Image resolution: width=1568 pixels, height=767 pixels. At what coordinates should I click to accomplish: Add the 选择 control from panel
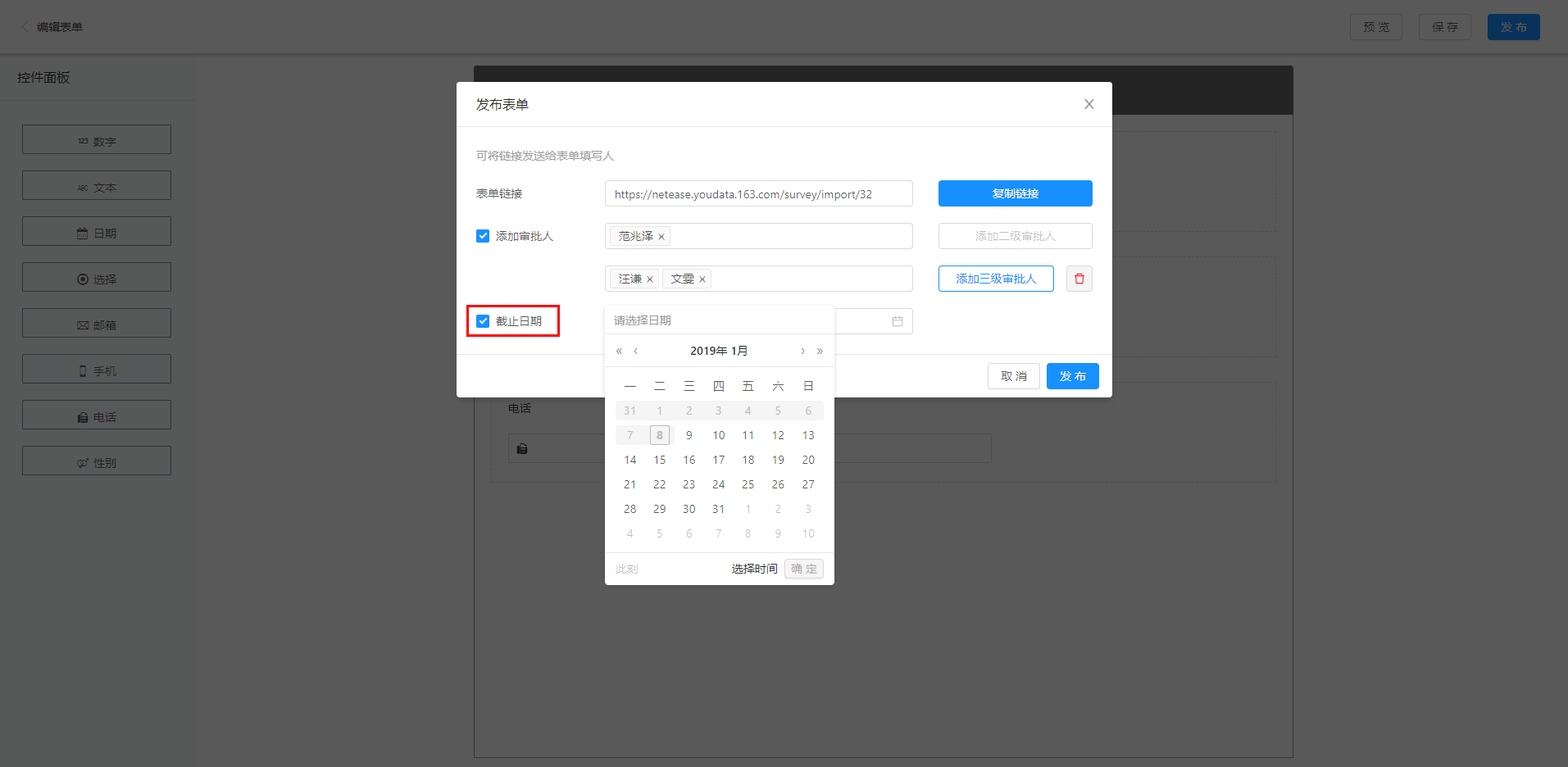pyautogui.click(x=97, y=277)
